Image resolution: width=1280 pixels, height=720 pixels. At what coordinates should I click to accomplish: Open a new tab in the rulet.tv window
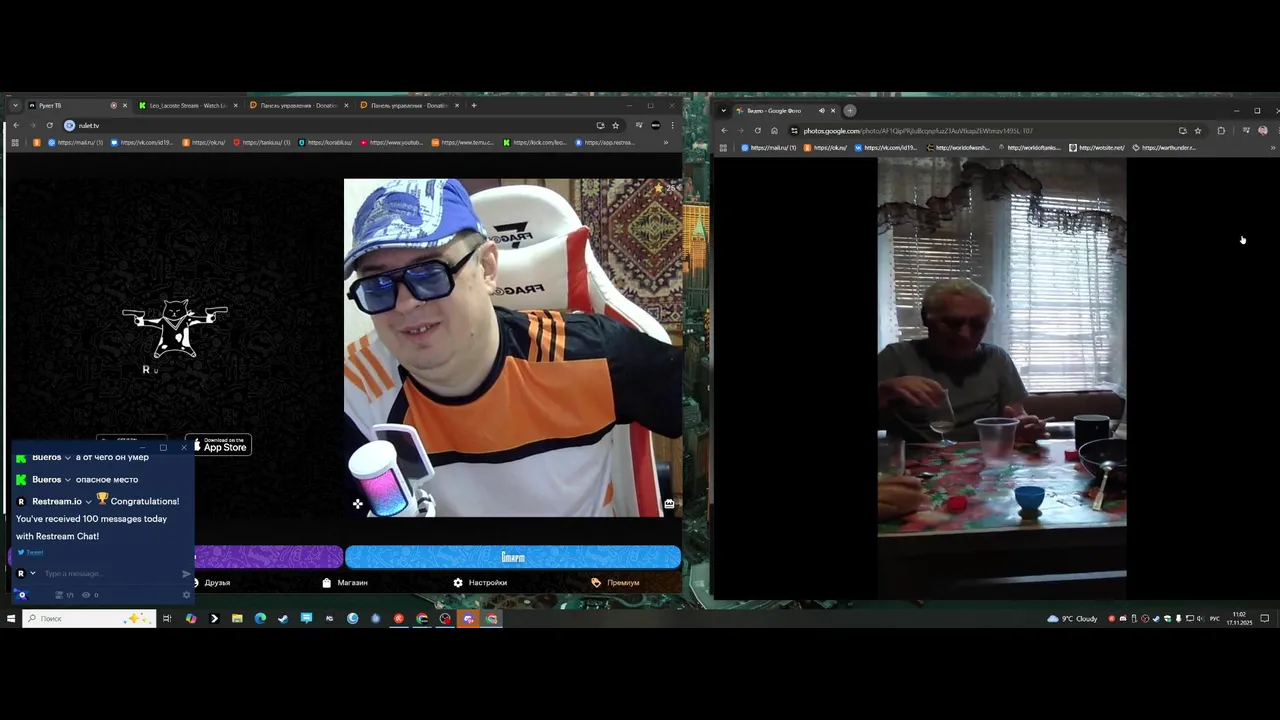pos(474,105)
